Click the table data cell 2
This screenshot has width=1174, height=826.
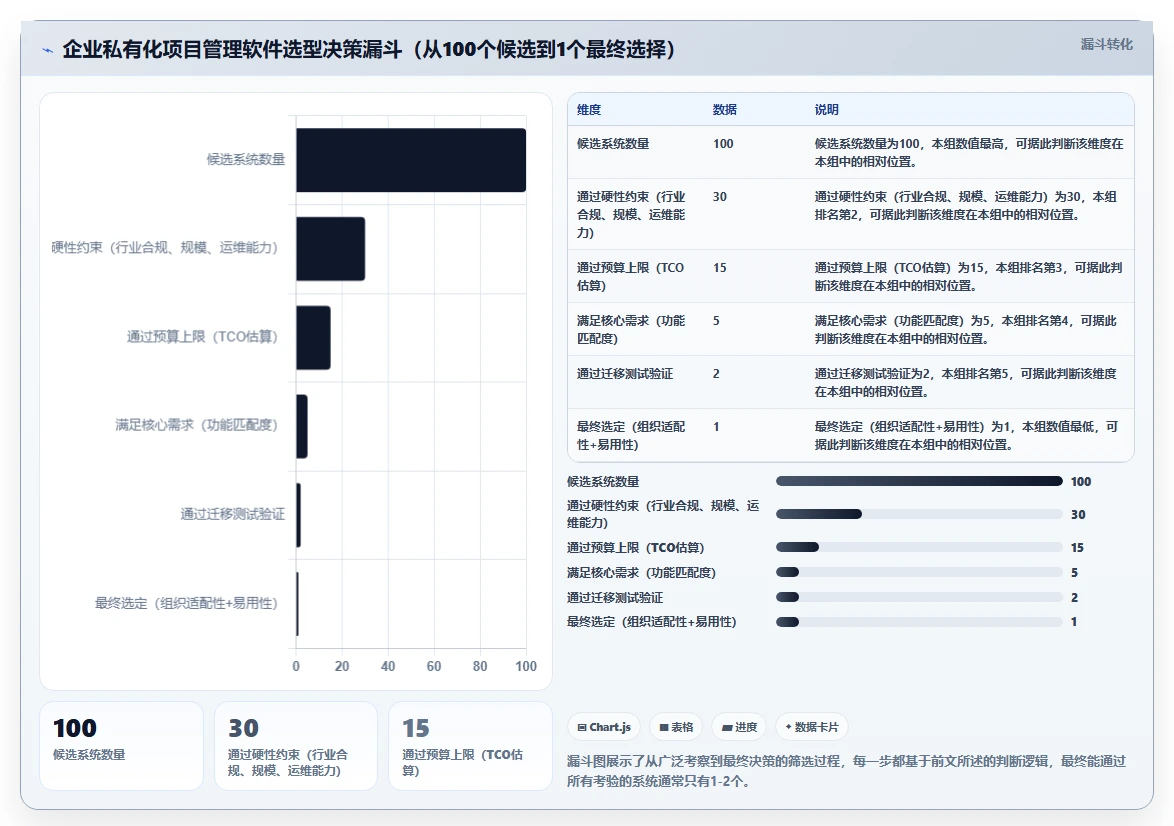tap(717, 374)
